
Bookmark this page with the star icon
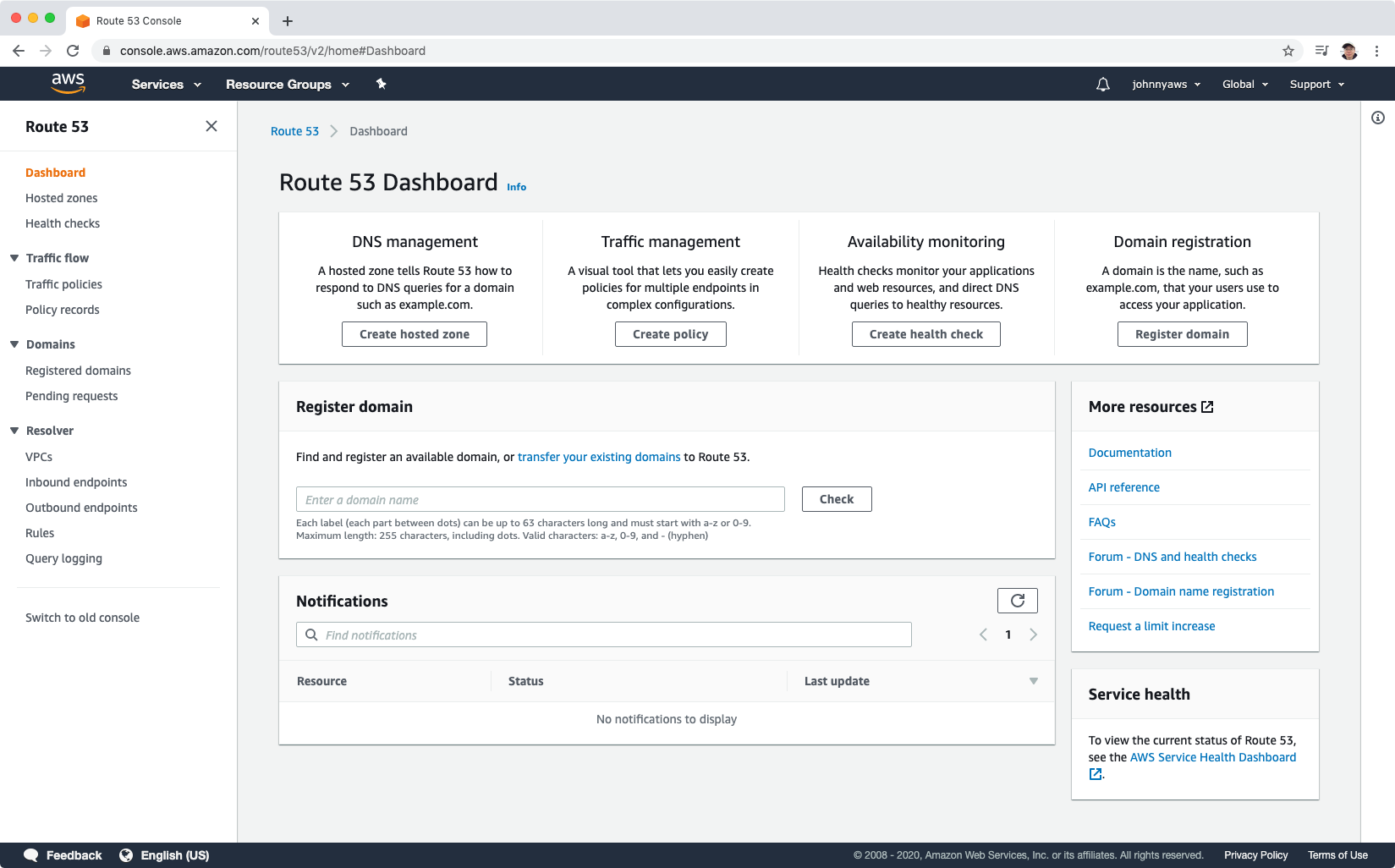(x=1288, y=51)
